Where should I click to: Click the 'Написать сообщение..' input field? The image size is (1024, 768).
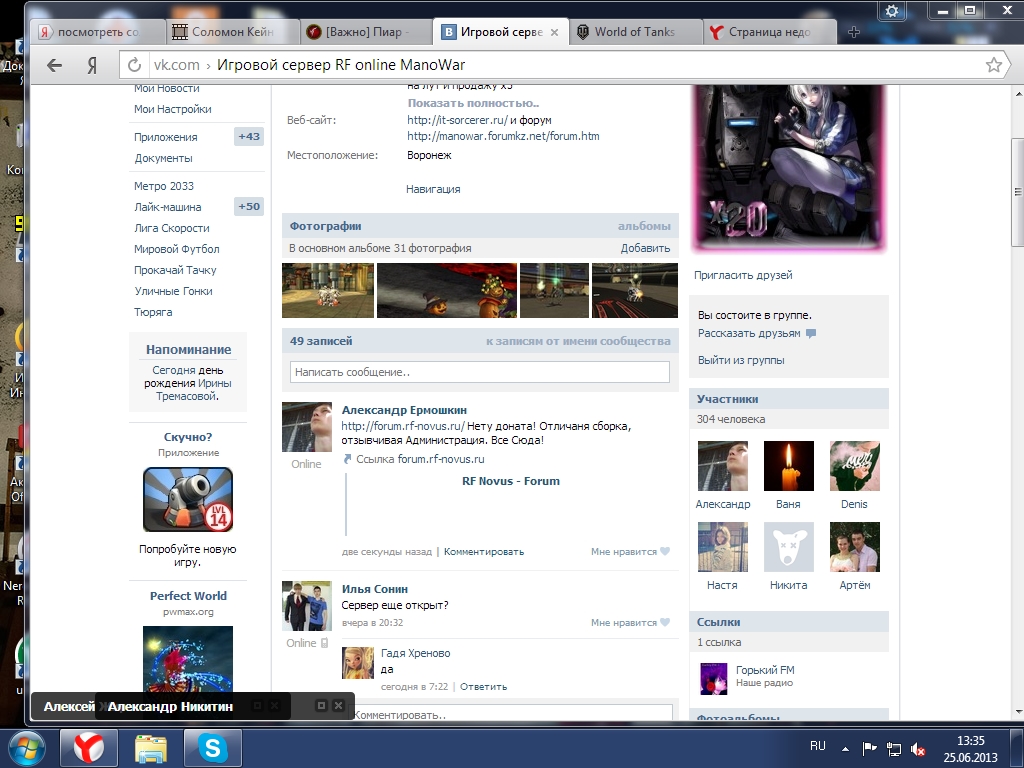[480, 372]
